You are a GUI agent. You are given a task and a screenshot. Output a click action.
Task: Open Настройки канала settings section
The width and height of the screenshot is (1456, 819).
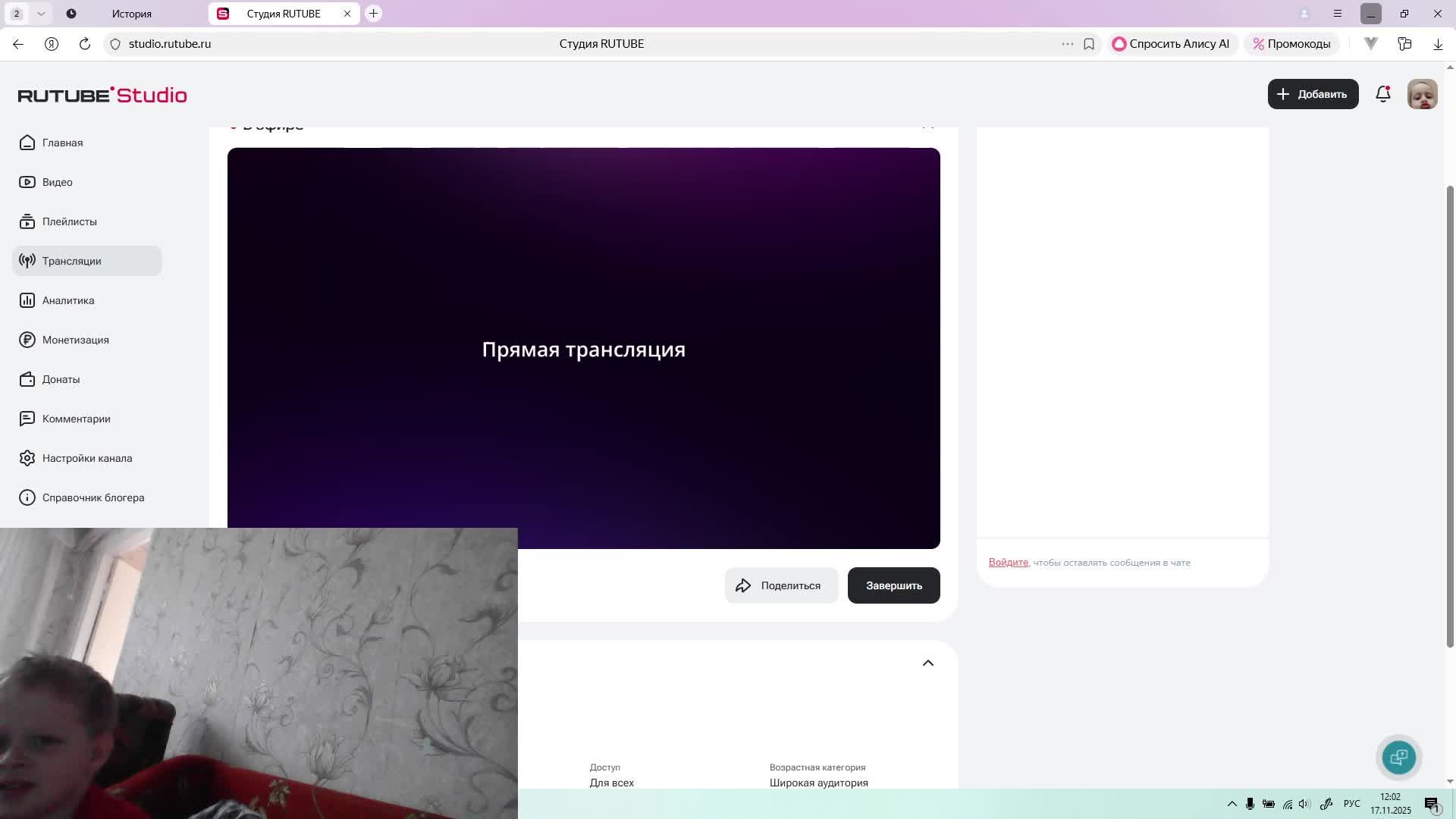(x=86, y=458)
